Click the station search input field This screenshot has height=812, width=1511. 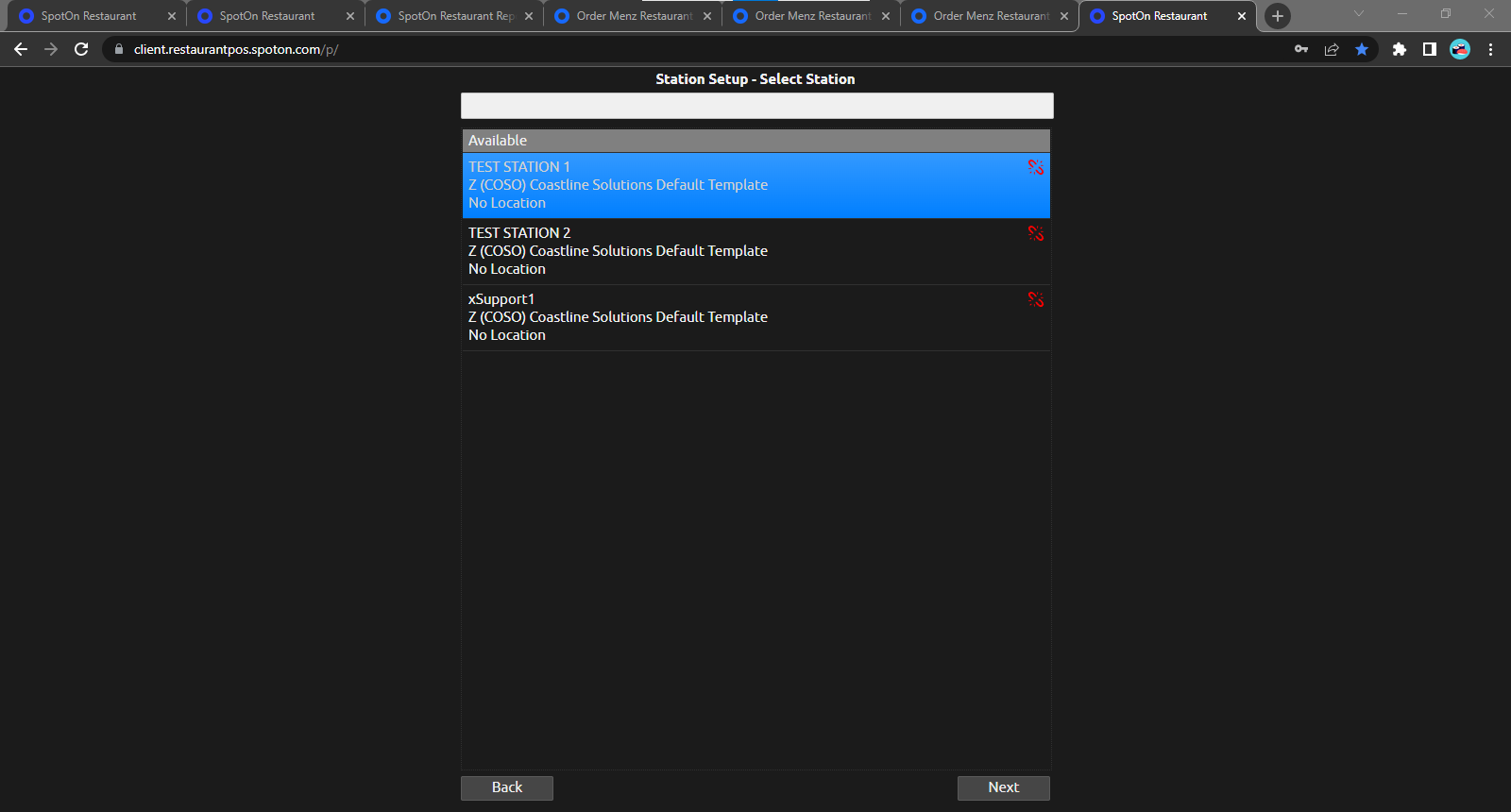point(757,106)
